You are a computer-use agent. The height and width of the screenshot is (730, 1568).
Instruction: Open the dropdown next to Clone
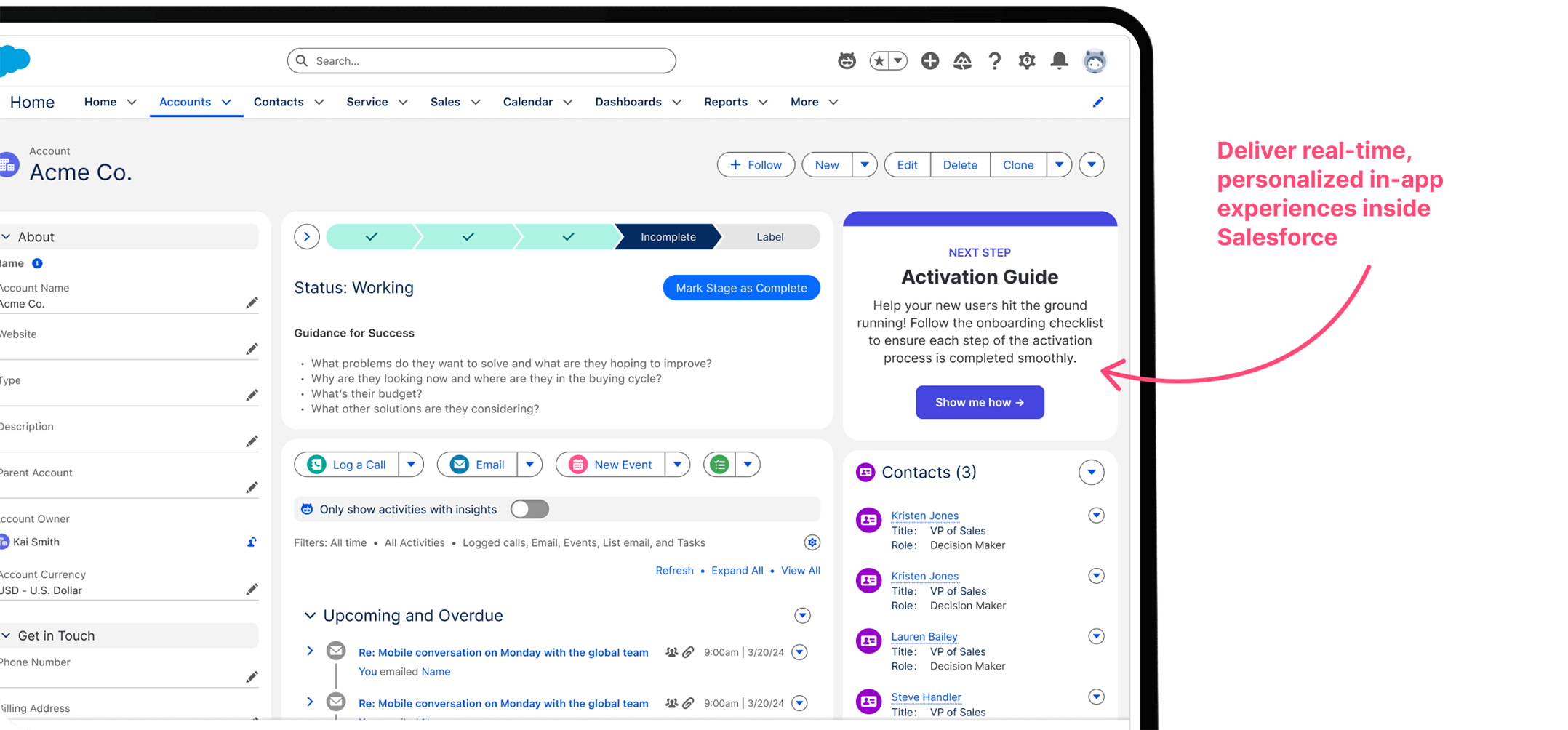1060,165
